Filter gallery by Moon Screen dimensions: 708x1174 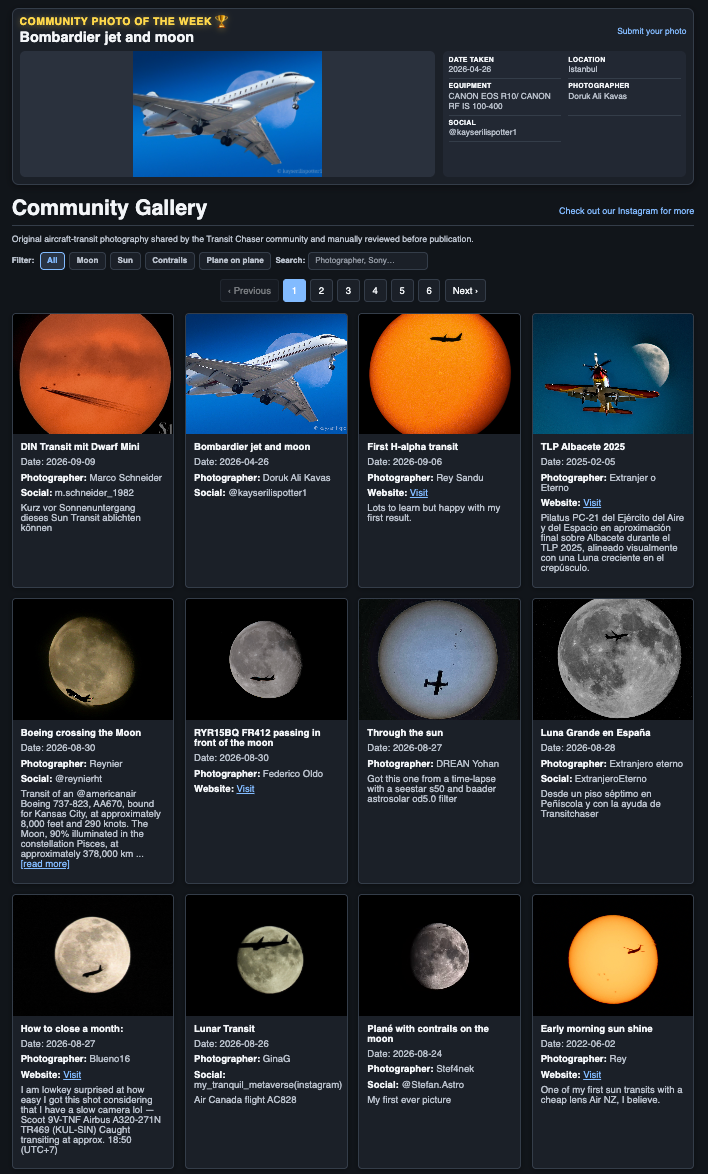pyautogui.click(x=88, y=261)
